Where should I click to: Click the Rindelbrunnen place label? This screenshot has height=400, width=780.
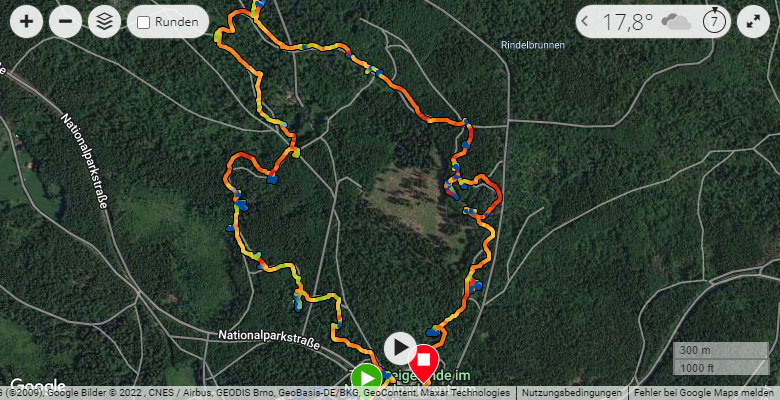coord(533,45)
